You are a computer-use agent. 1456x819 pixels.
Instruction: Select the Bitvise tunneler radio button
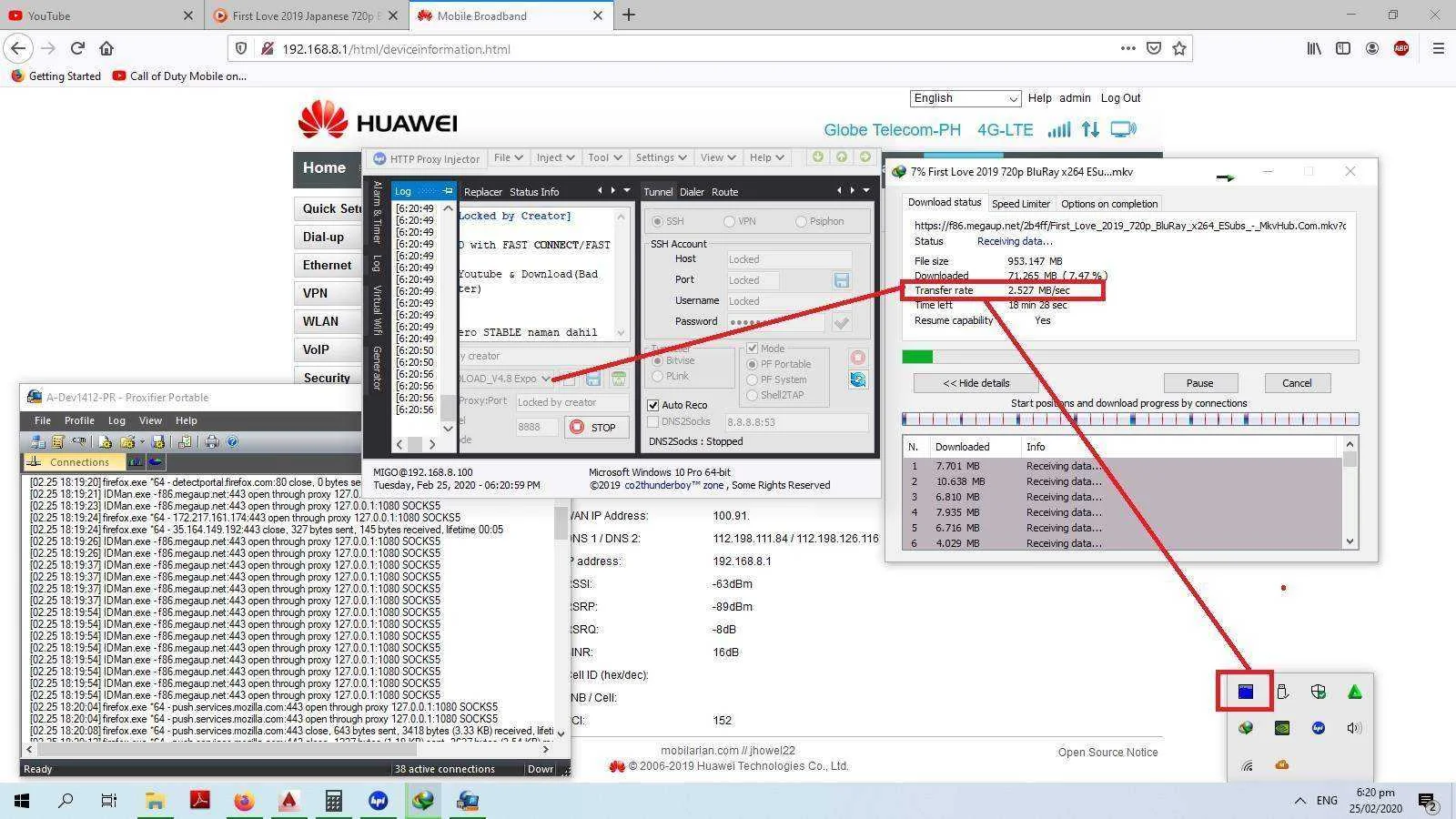click(658, 360)
